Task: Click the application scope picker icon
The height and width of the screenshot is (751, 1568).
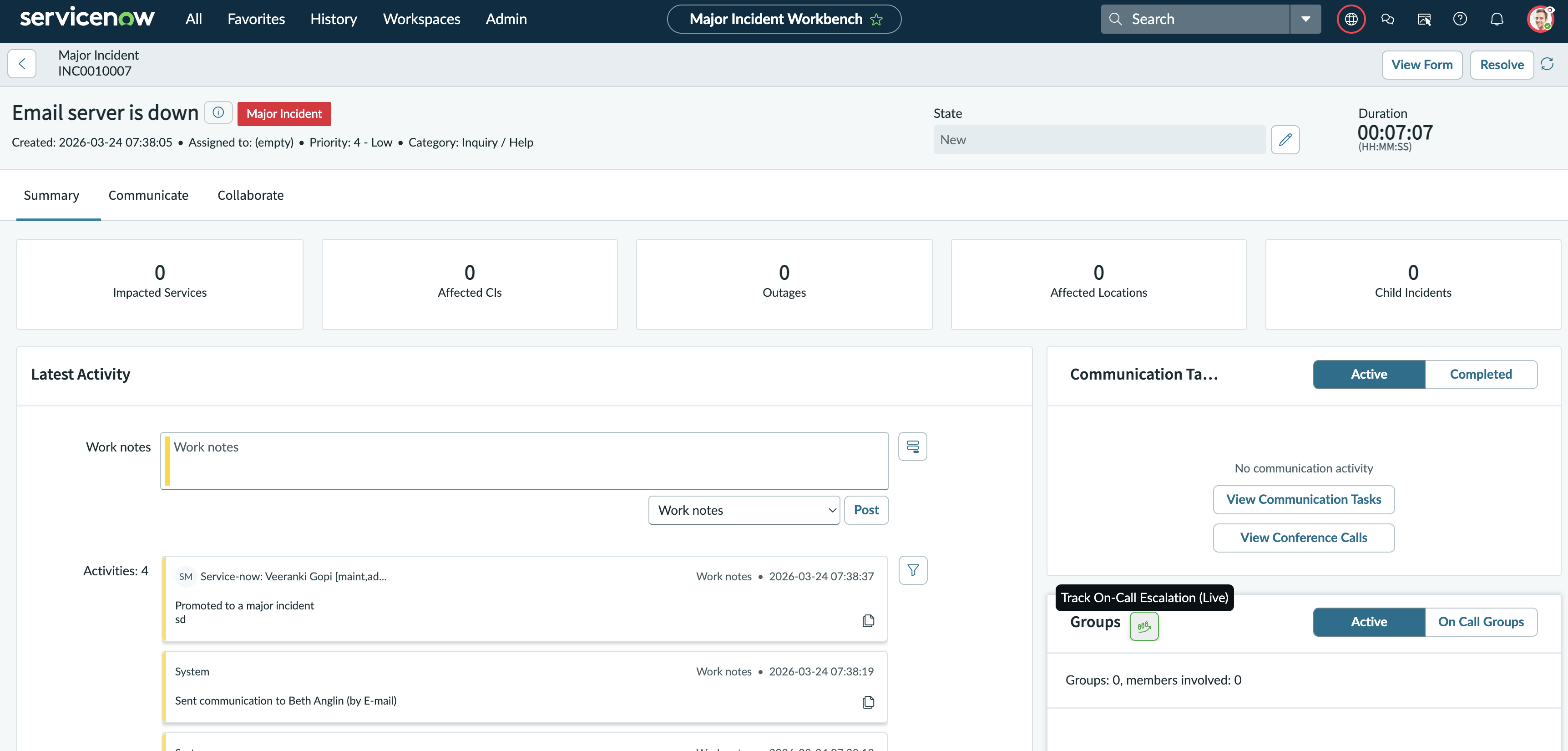Action: 1424,19
